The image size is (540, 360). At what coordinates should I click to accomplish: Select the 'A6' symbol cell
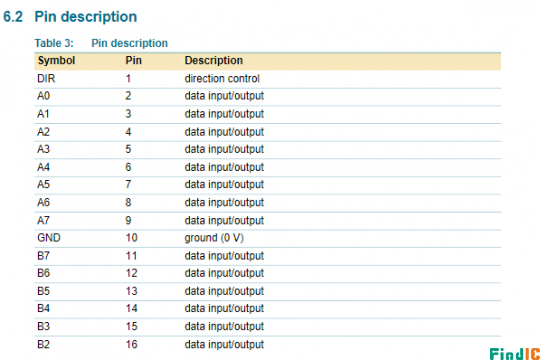[x=43, y=202]
